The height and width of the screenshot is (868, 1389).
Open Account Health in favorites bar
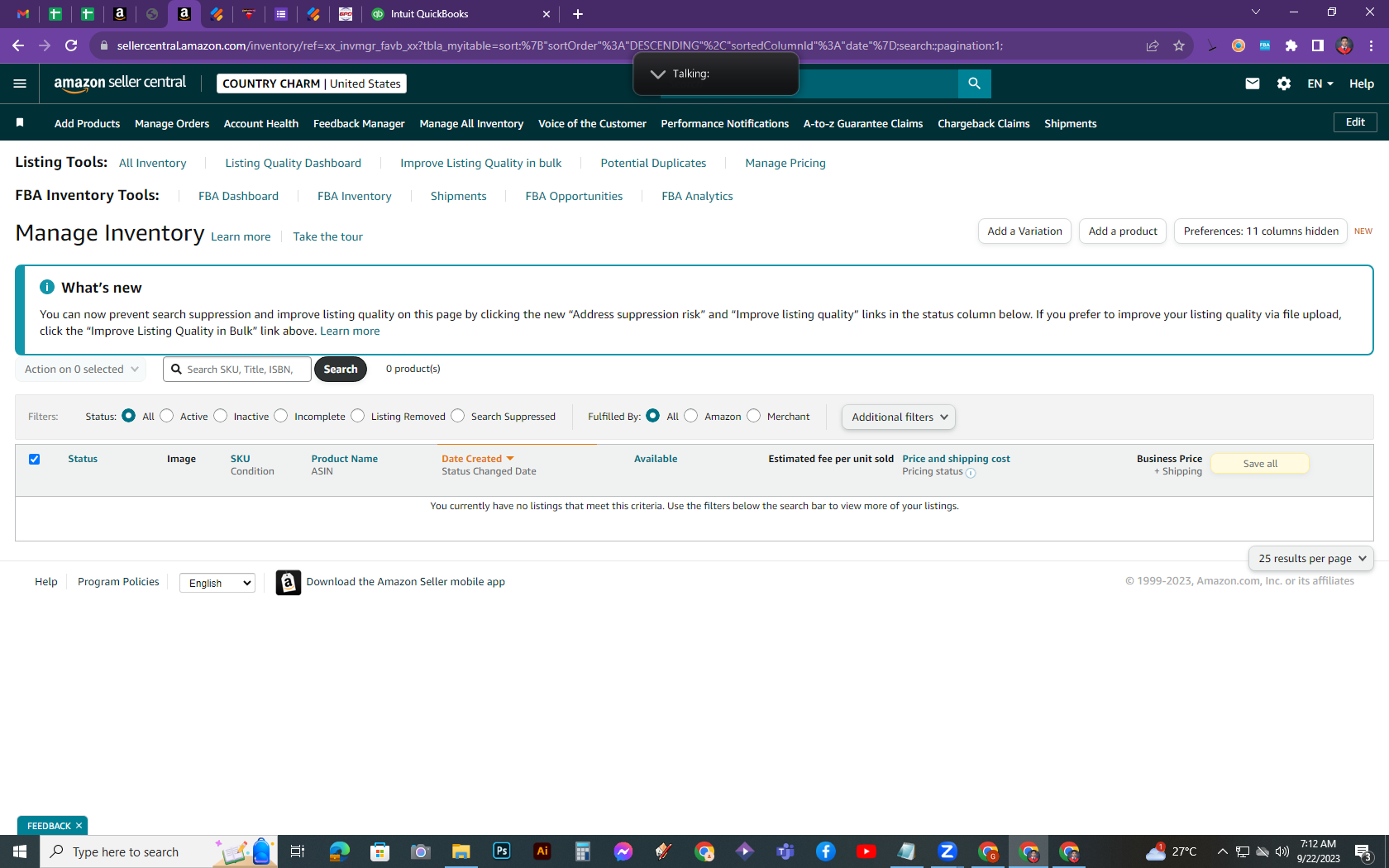coord(261,124)
